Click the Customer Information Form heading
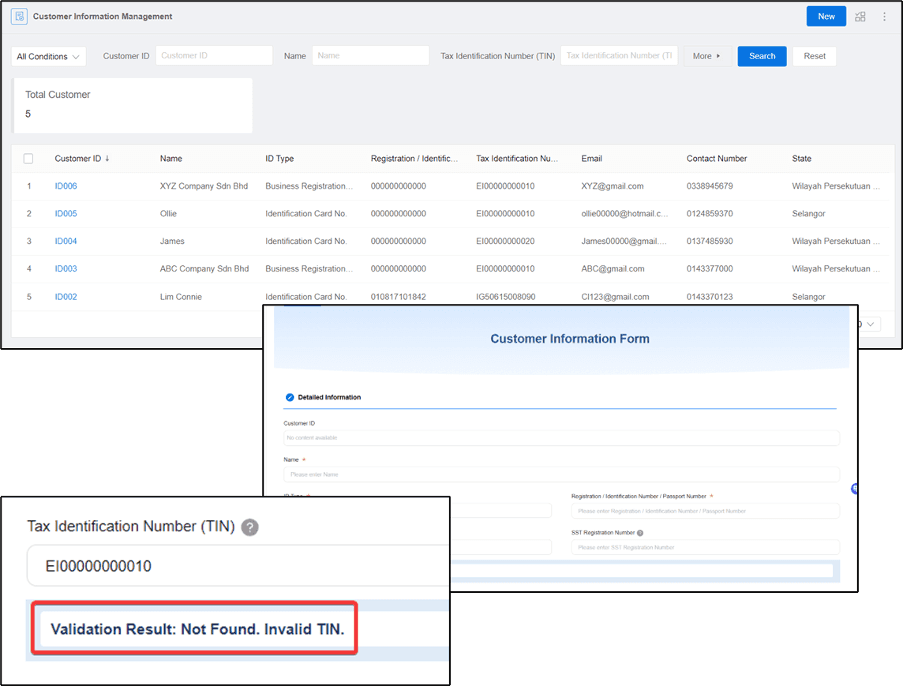Viewport: 904px width, 686px height. click(x=570, y=338)
